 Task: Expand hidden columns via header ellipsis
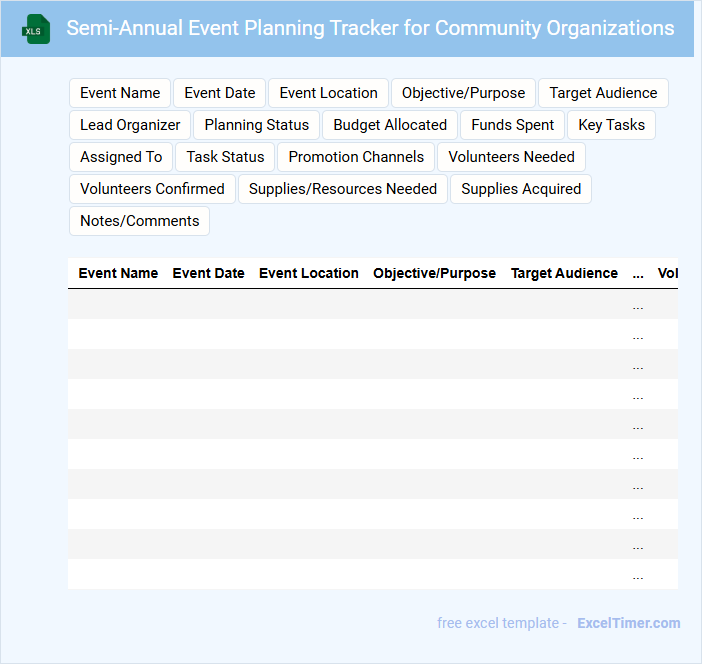638,274
